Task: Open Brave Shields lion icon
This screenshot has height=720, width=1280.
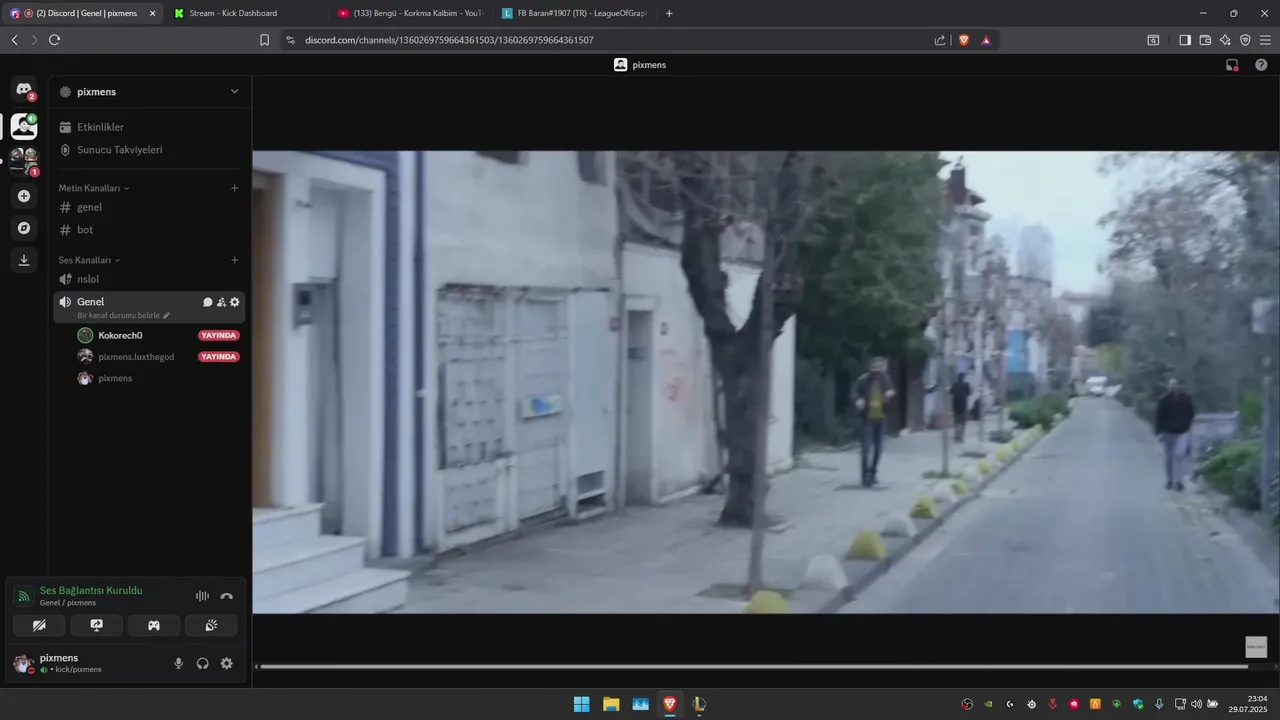Action: click(x=964, y=40)
